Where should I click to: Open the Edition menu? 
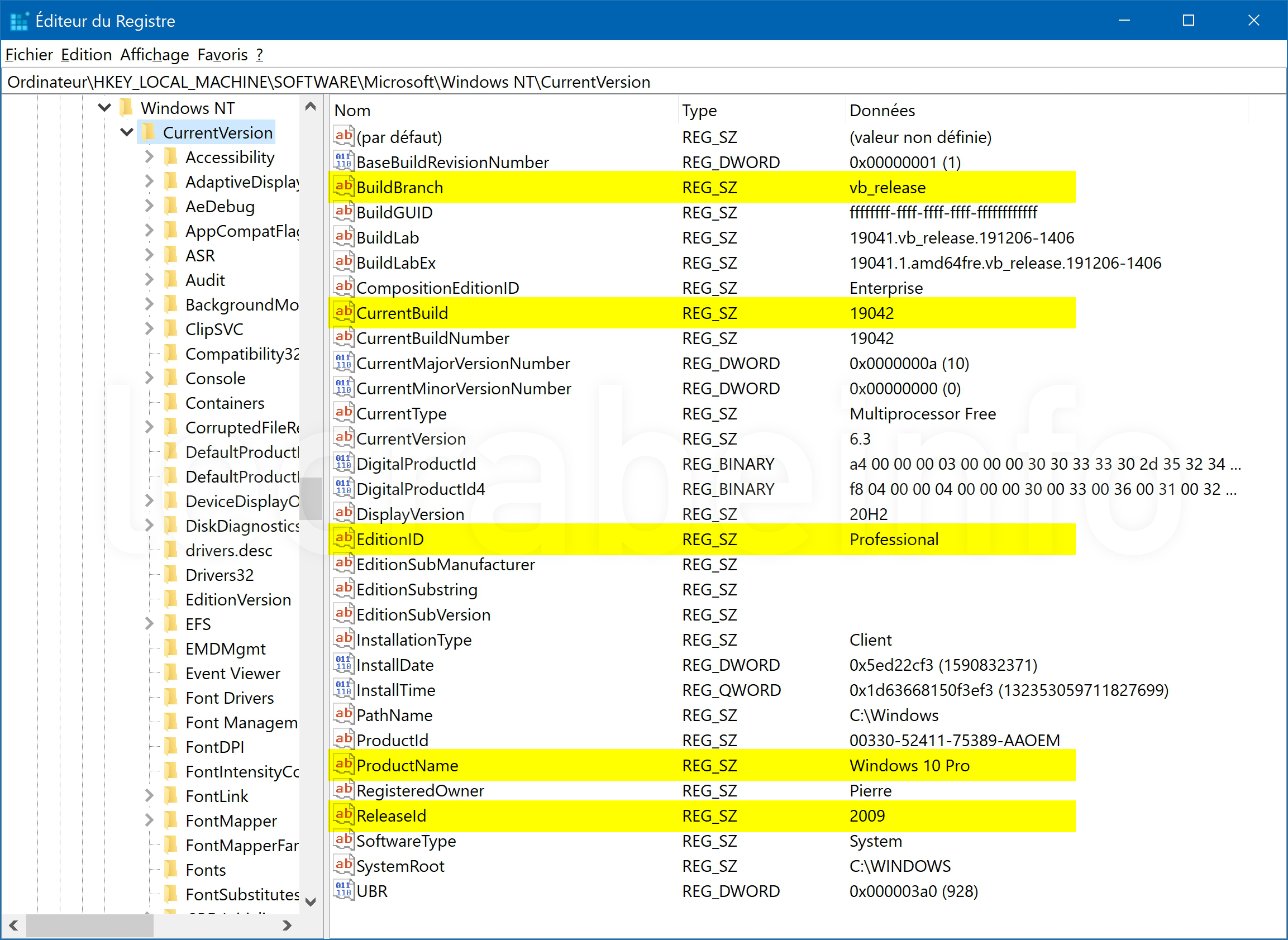tap(87, 55)
